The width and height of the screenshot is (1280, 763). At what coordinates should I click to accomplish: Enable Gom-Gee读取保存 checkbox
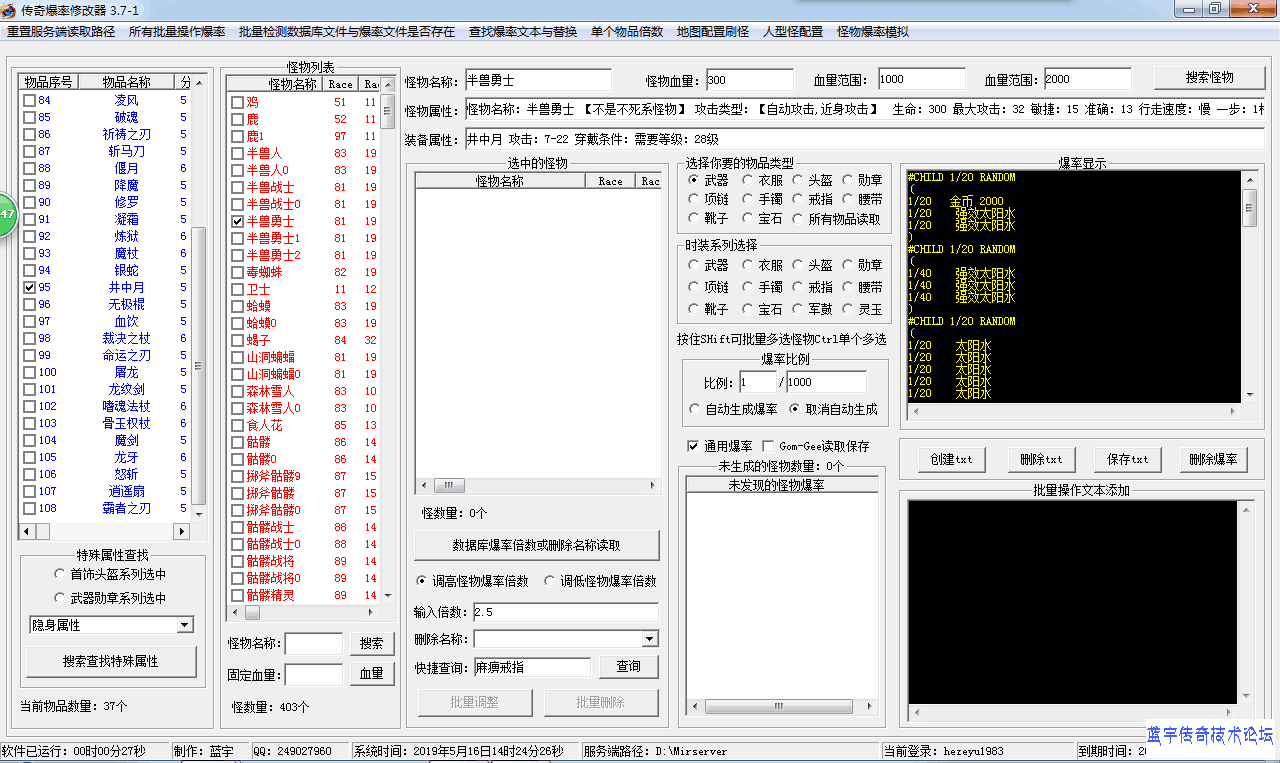pos(768,446)
